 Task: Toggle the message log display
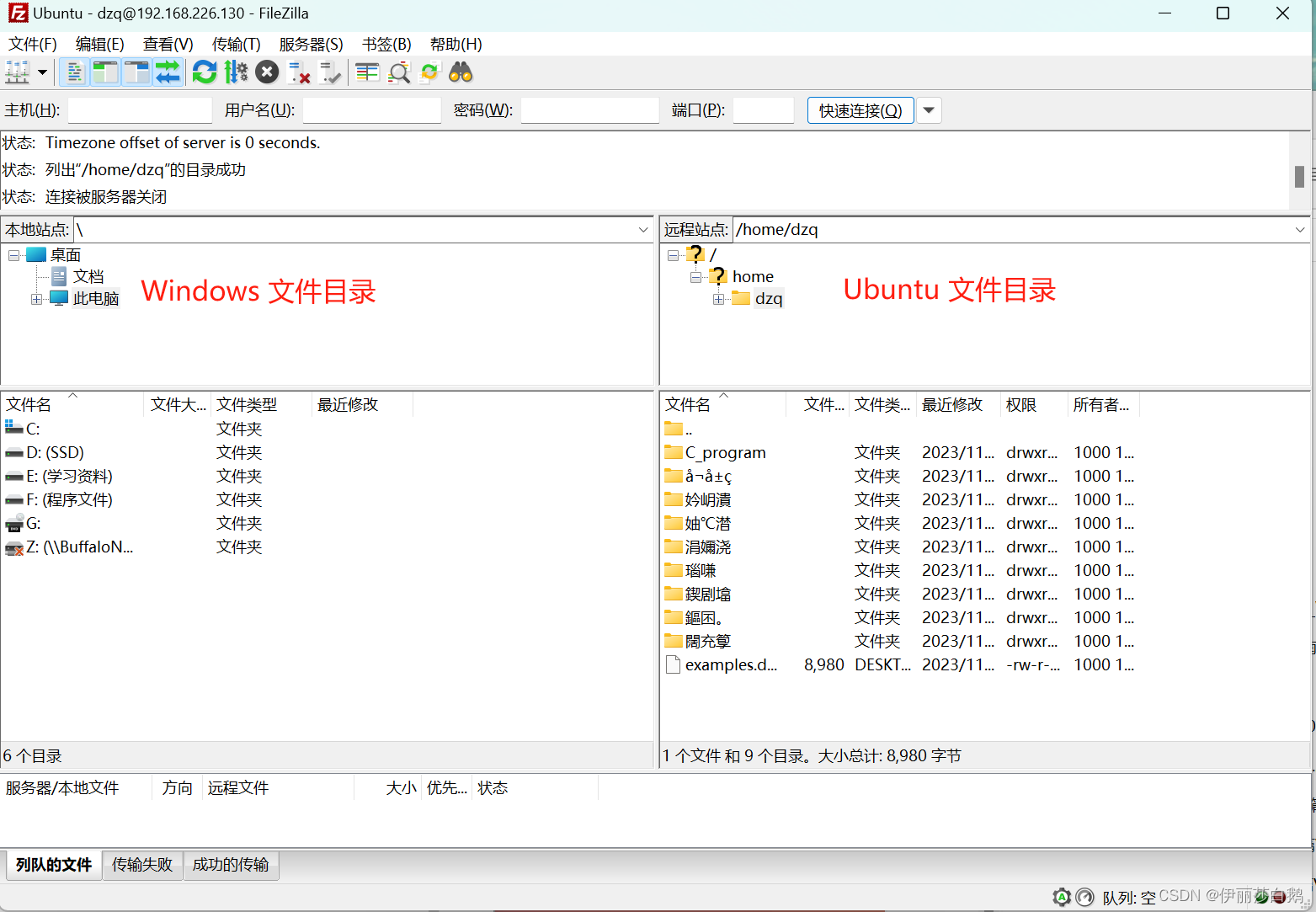click(x=74, y=72)
